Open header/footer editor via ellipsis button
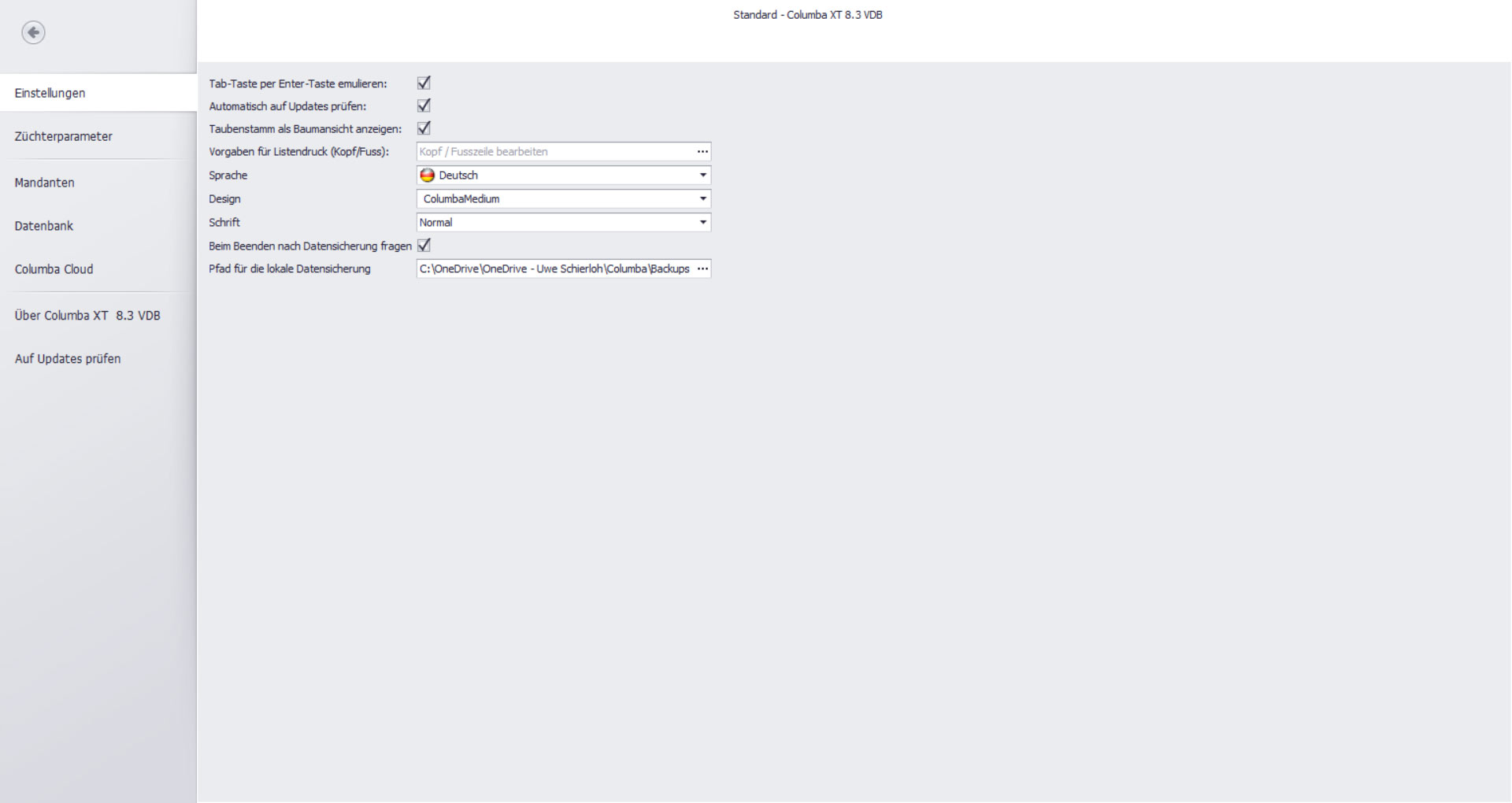 tap(702, 152)
